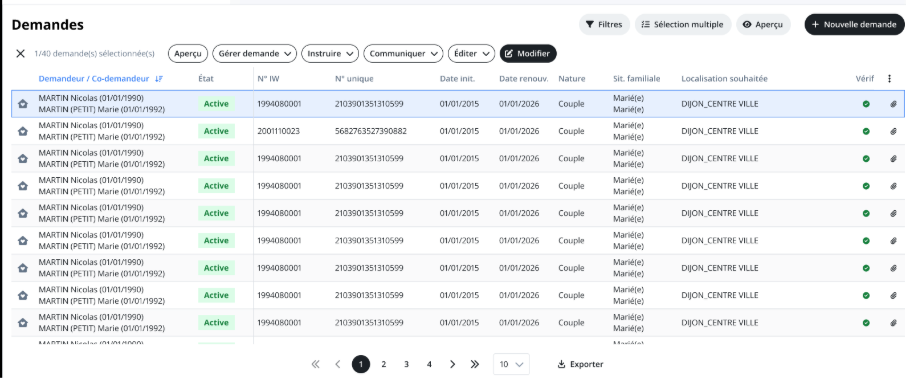The image size is (906, 378).
Task: Enable Sélection multiple mode
Action: (x=682, y=24)
